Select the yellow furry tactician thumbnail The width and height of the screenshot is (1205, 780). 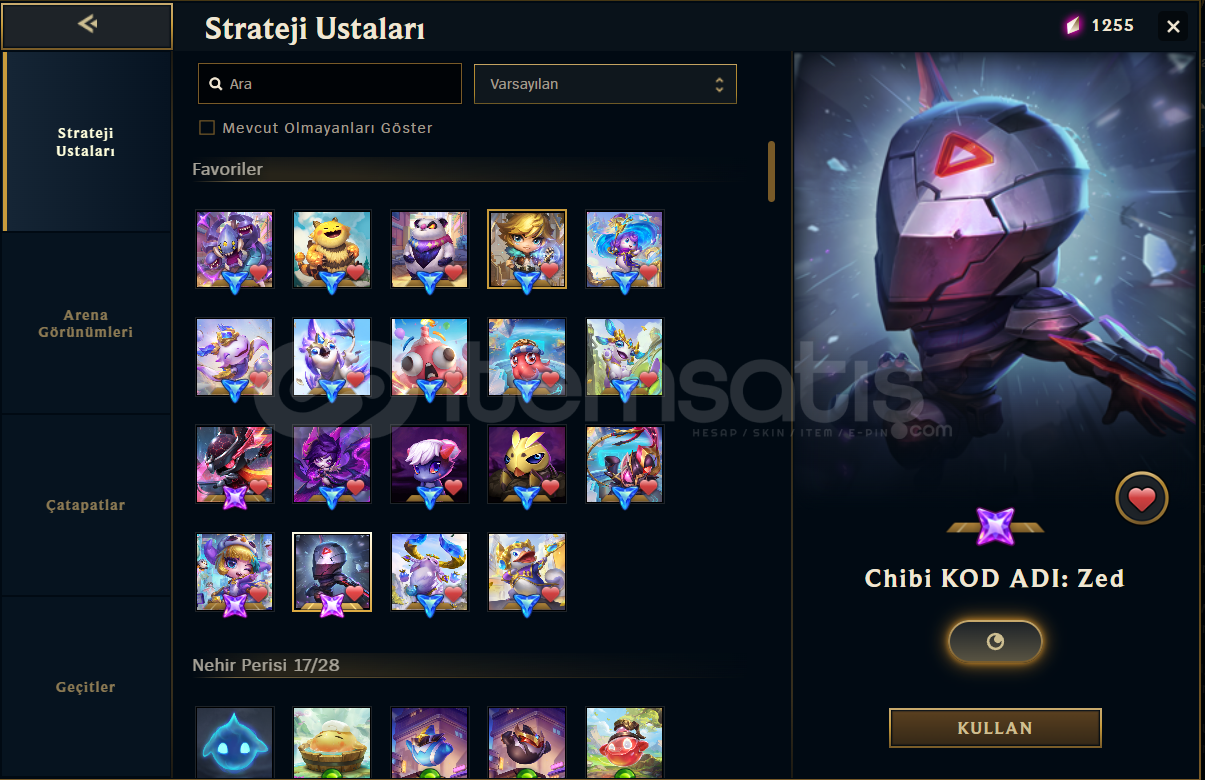(332, 249)
